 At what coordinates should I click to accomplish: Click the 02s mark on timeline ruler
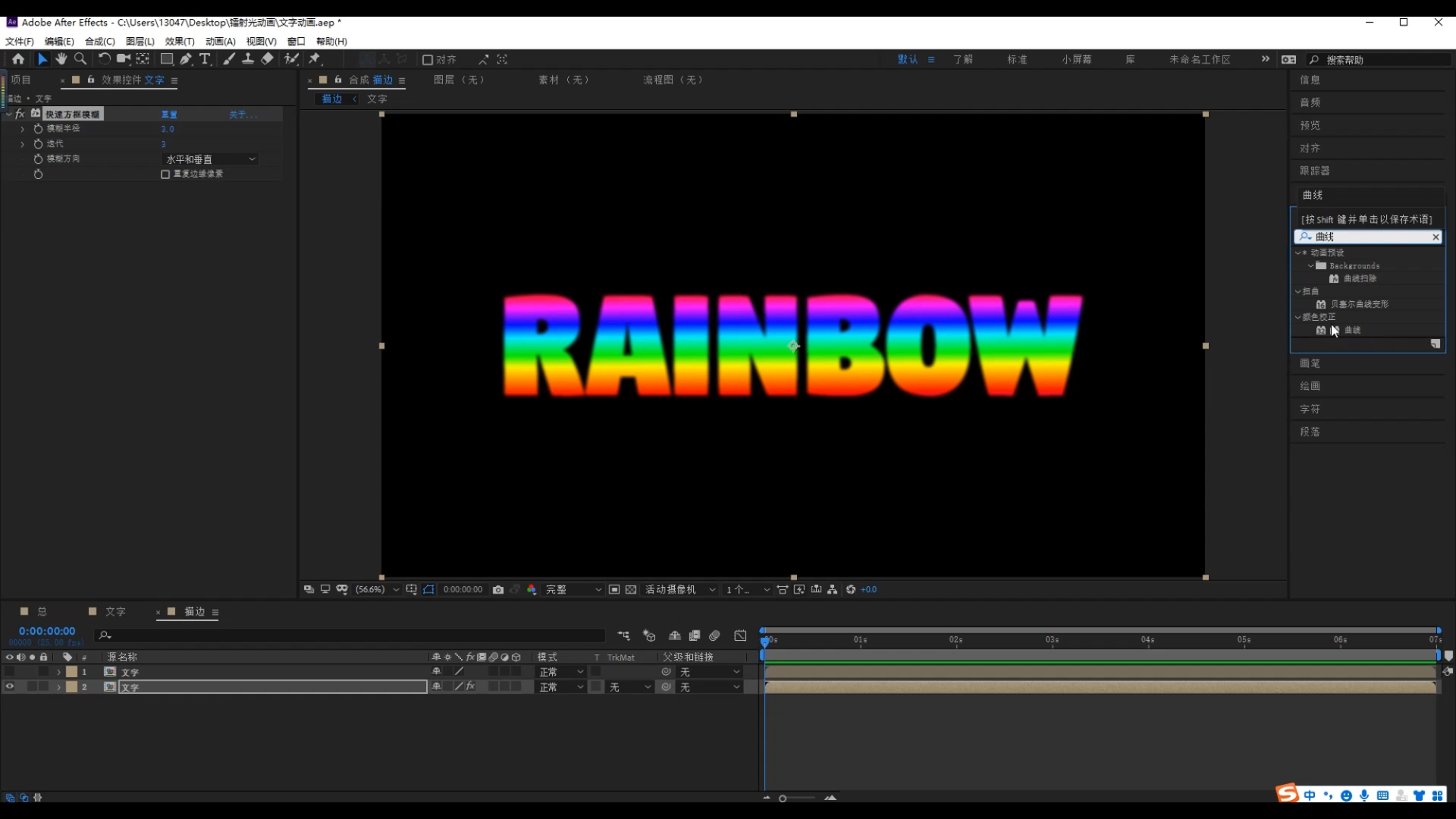[955, 640]
